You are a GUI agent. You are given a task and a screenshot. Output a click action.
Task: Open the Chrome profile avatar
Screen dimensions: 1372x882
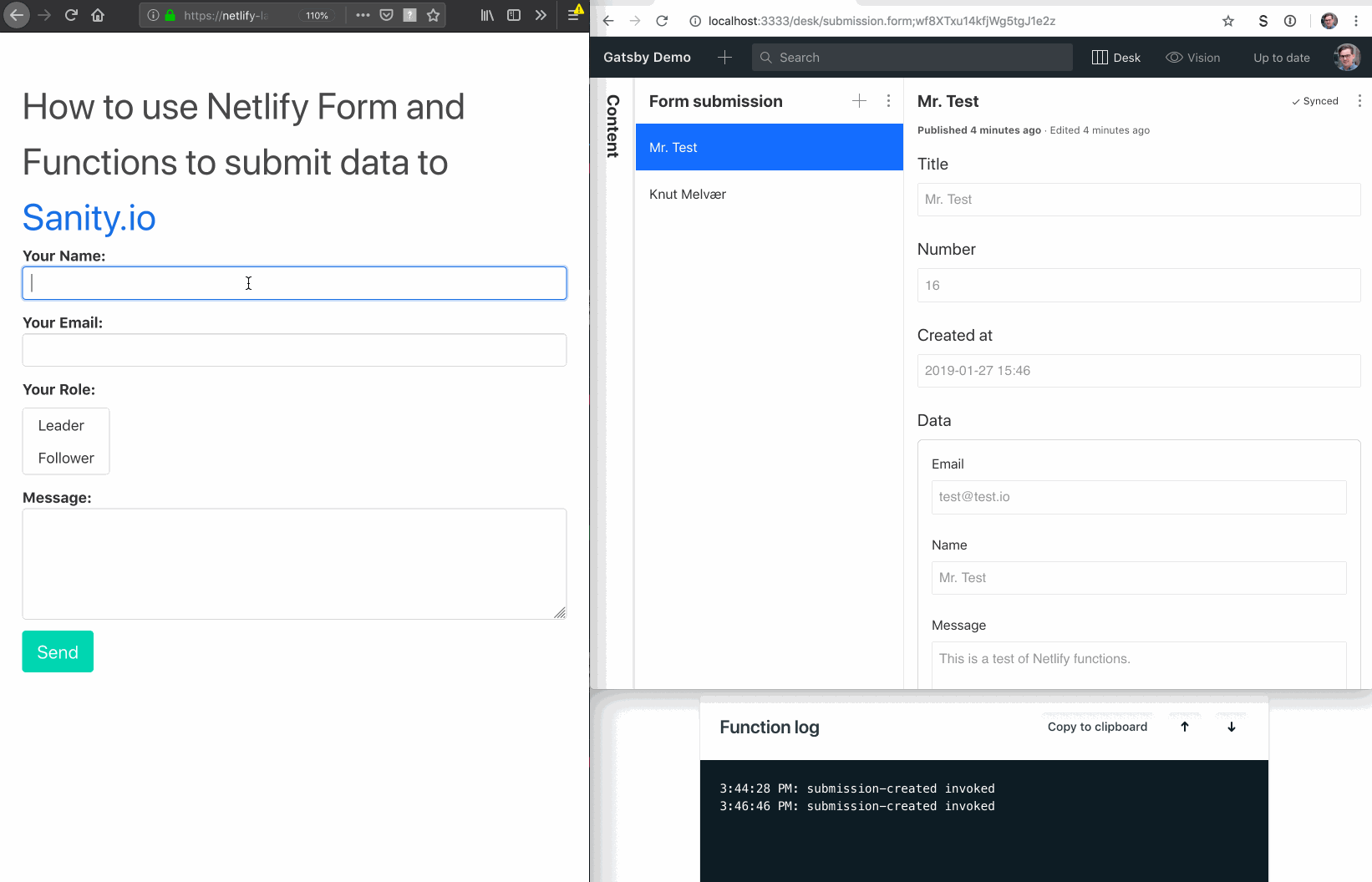coord(1329,21)
